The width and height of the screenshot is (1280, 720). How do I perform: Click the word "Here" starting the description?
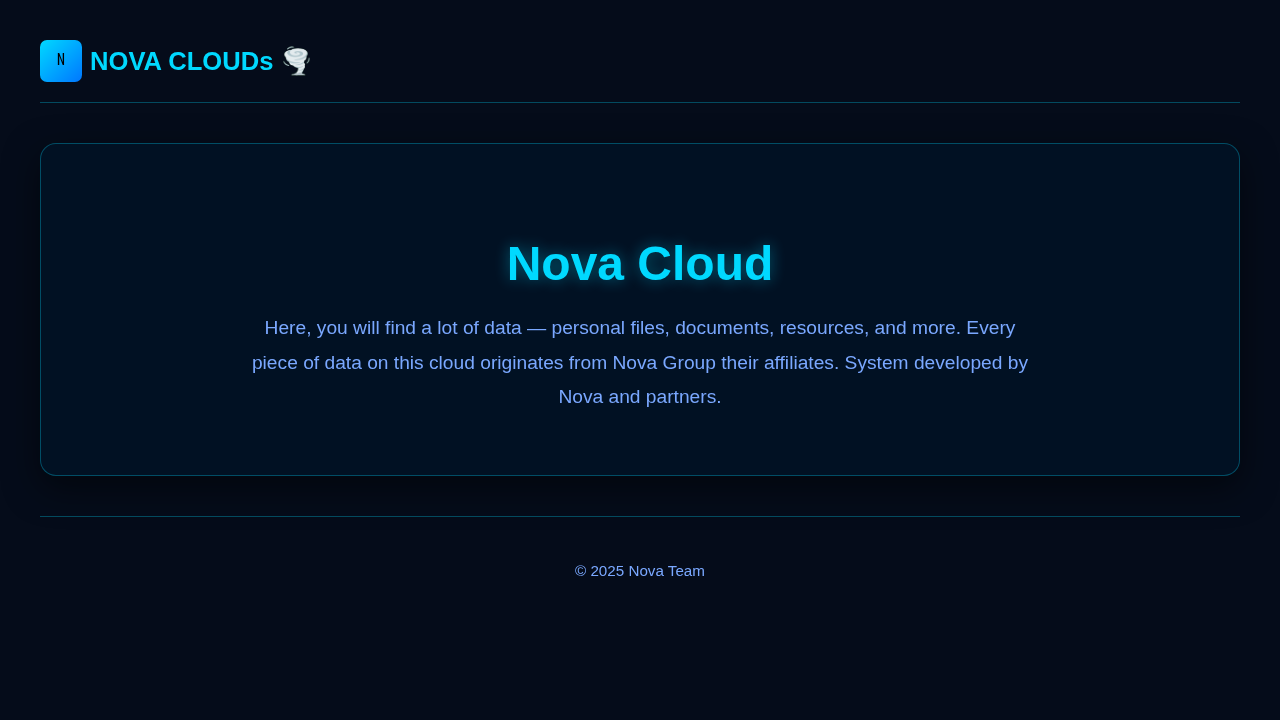[286, 328]
